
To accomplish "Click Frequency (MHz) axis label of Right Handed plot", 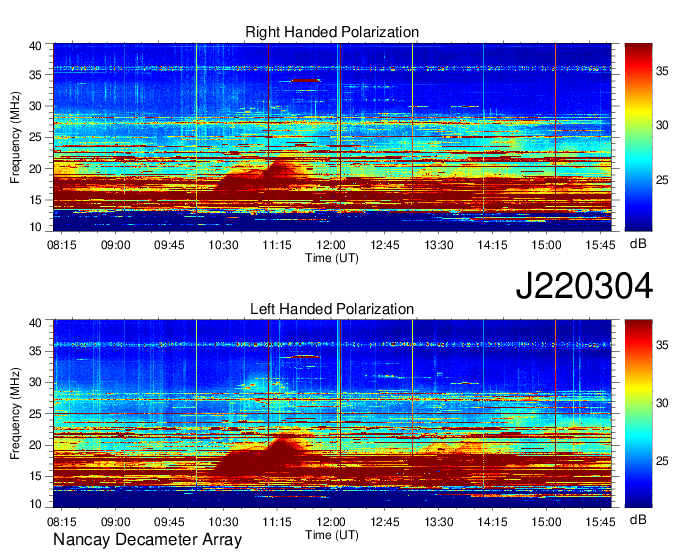I will coord(15,138).
